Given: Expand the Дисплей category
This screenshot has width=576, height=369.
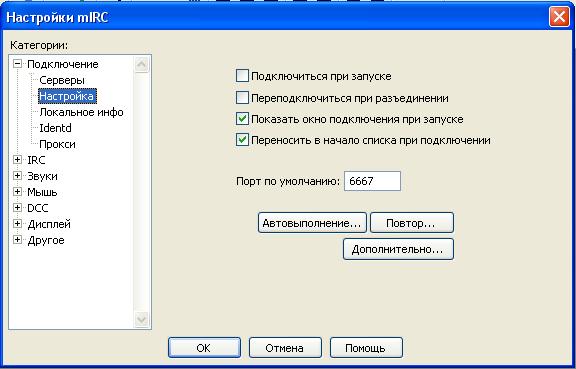Looking at the screenshot, I should pyautogui.click(x=17, y=224).
